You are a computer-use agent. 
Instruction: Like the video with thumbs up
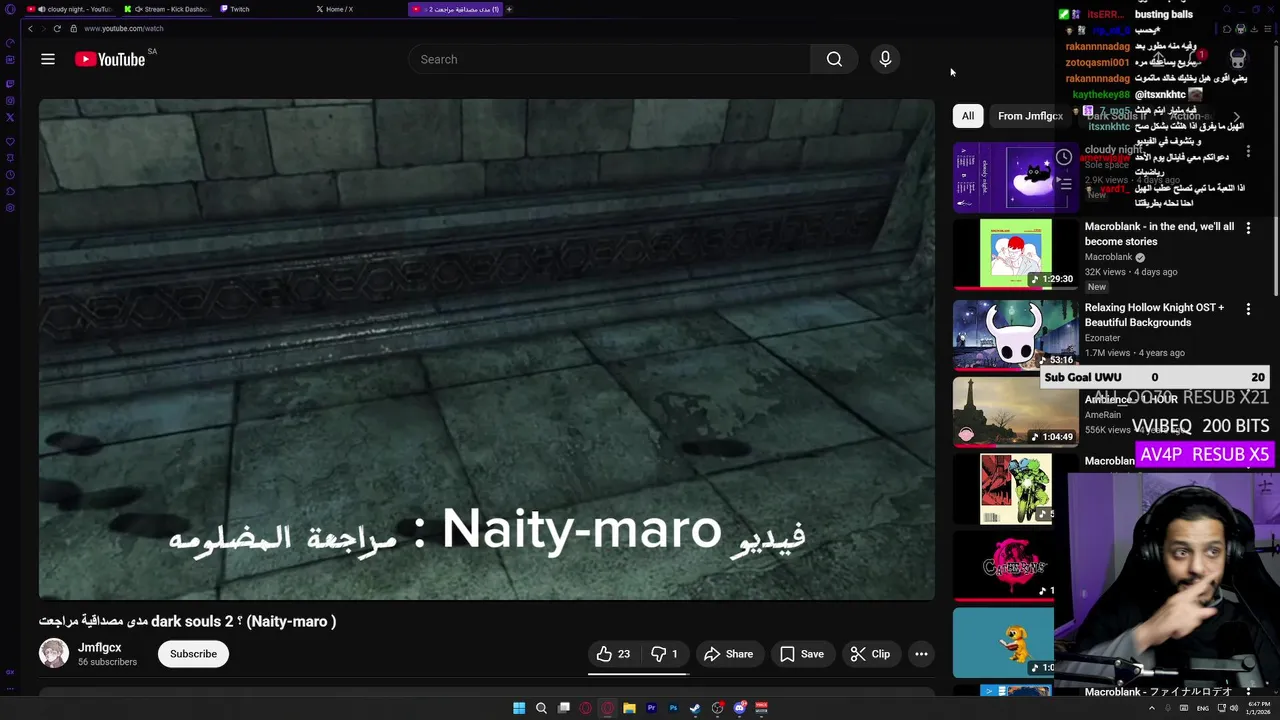(613, 654)
